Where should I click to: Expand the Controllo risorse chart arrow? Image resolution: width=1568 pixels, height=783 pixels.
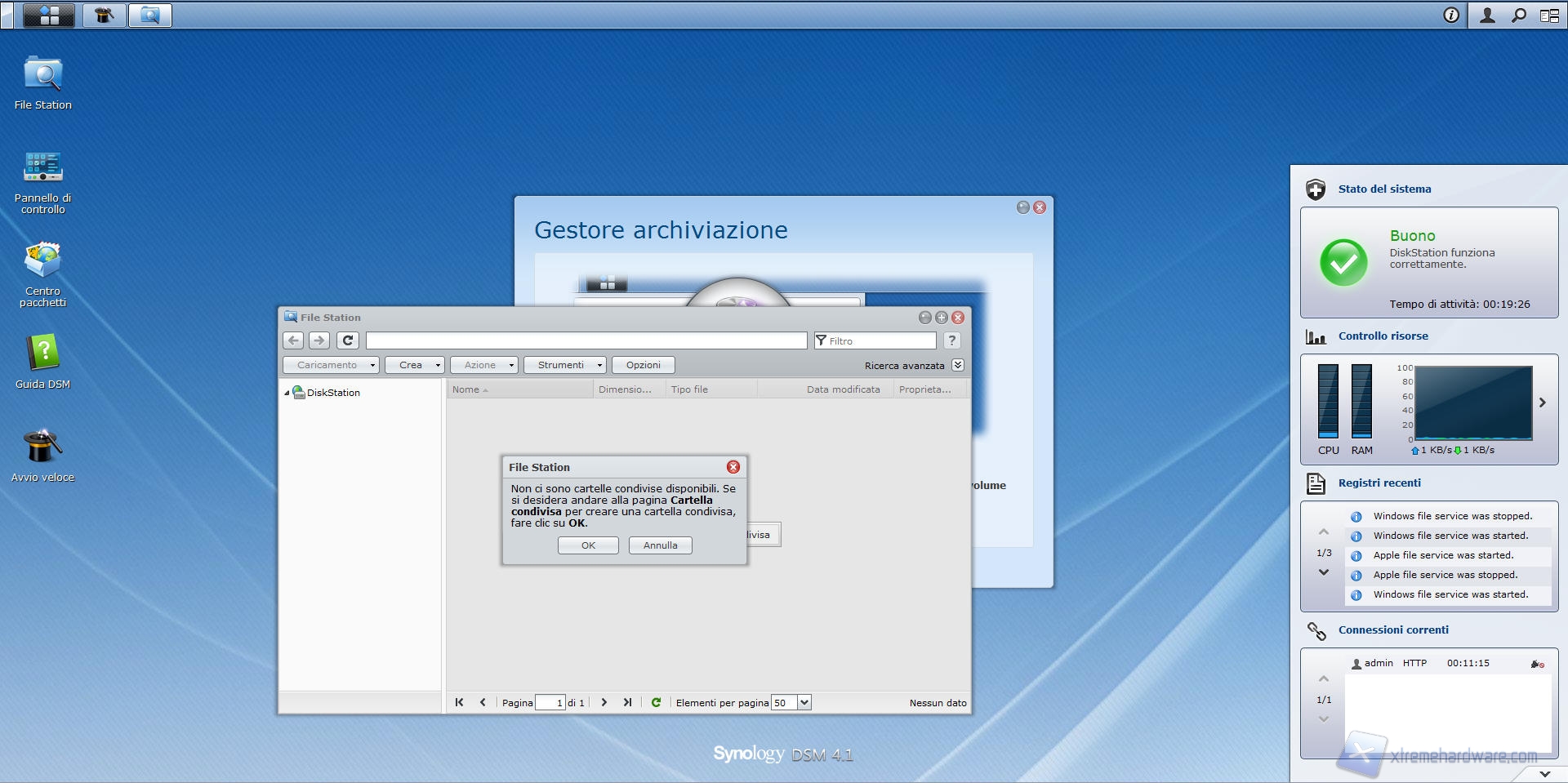1543,403
